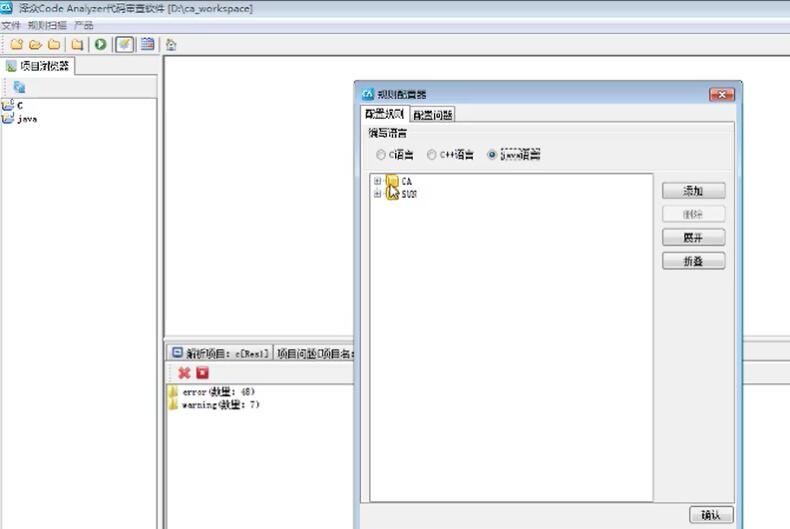
Task: Select the C语言 radio button
Action: (x=380, y=155)
